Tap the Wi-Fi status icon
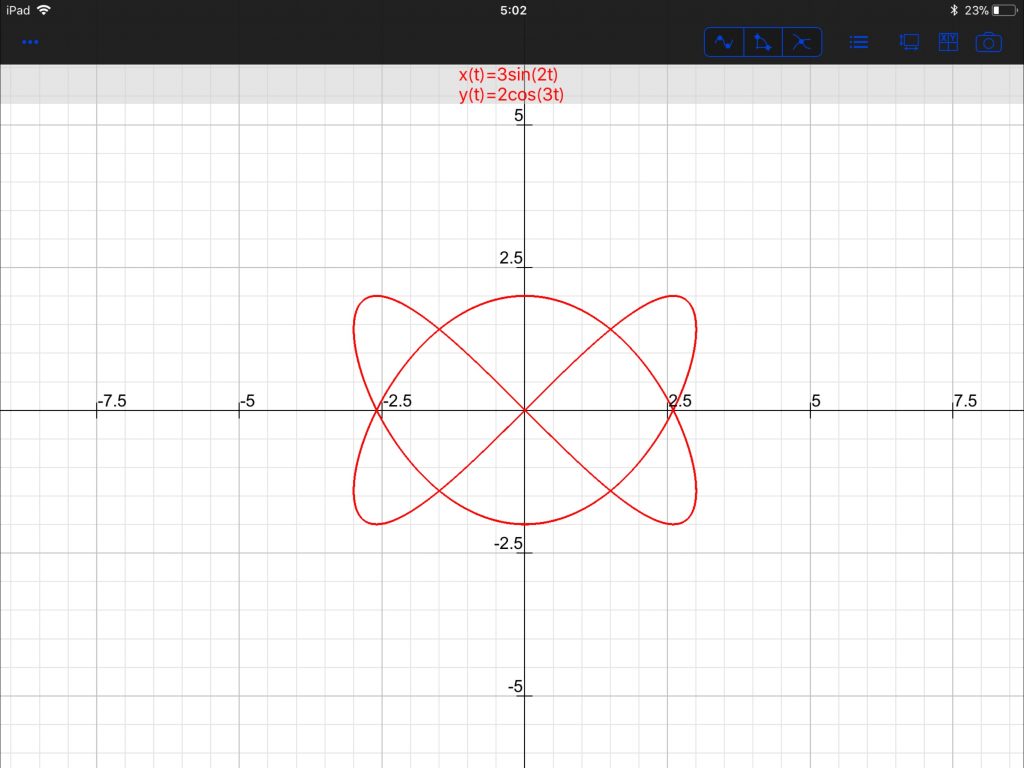This screenshot has width=1024, height=768. coord(44,10)
